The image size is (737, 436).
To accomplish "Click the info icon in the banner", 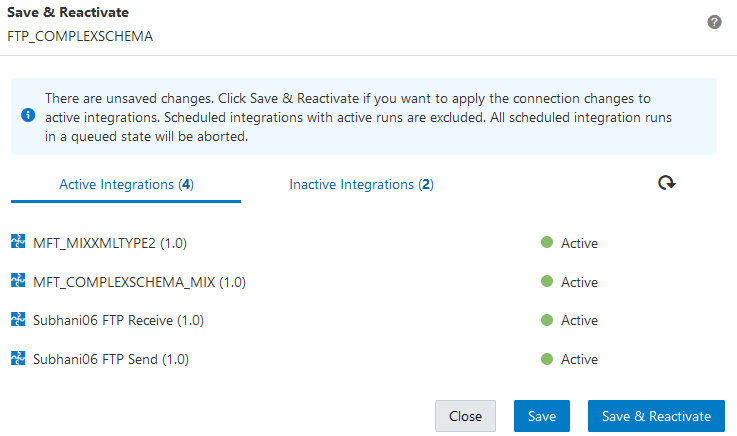I will [28, 115].
